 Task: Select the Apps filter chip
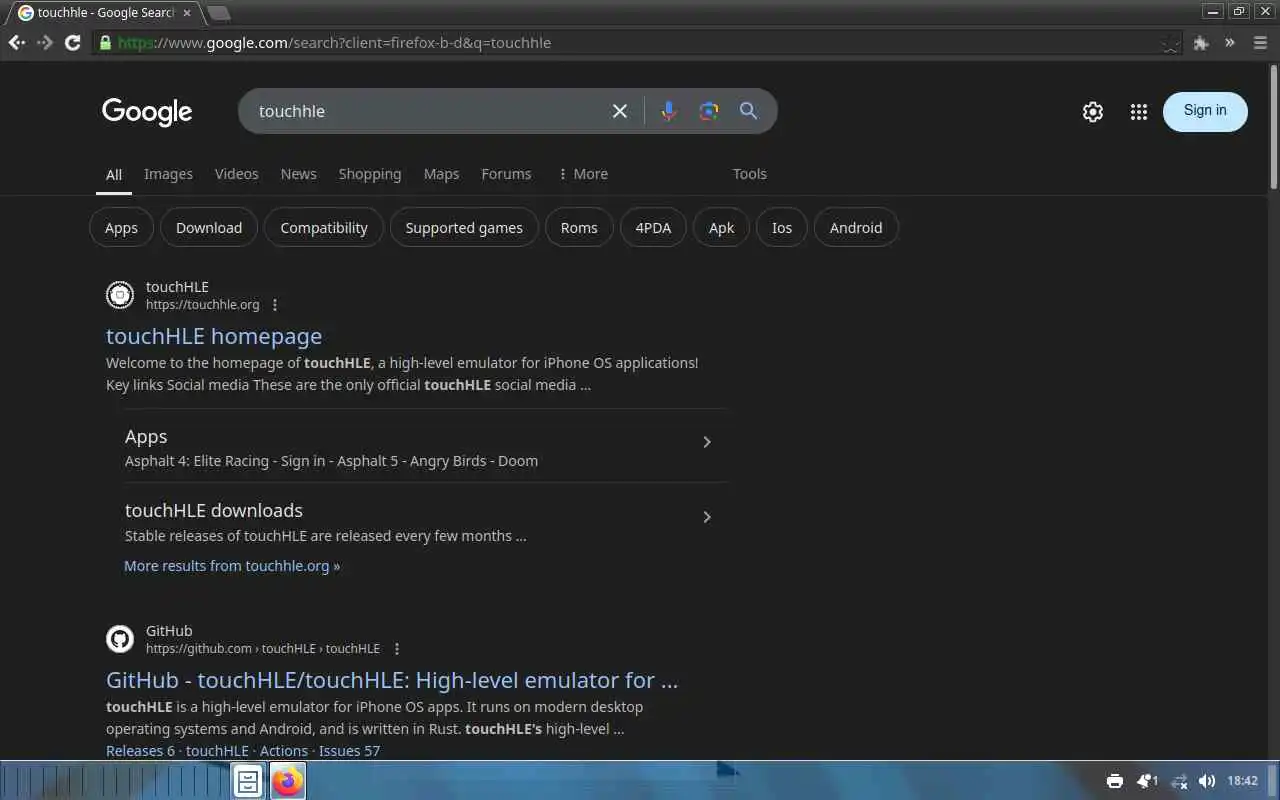click(121, 228)
